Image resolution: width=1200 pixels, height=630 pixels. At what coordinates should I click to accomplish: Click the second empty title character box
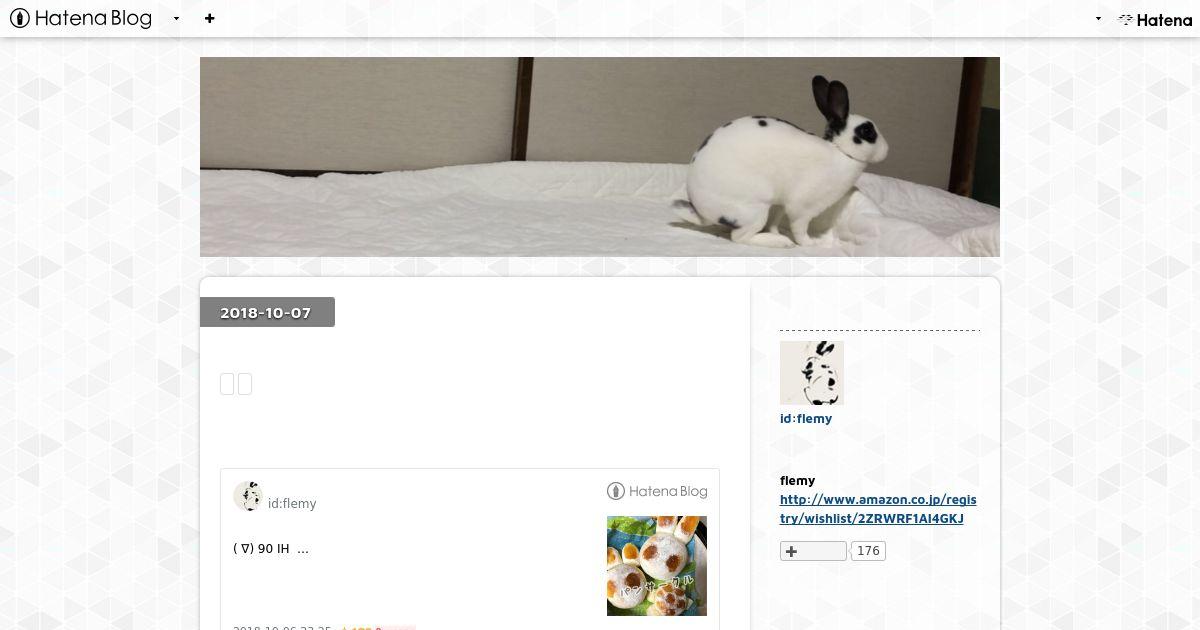245,384
